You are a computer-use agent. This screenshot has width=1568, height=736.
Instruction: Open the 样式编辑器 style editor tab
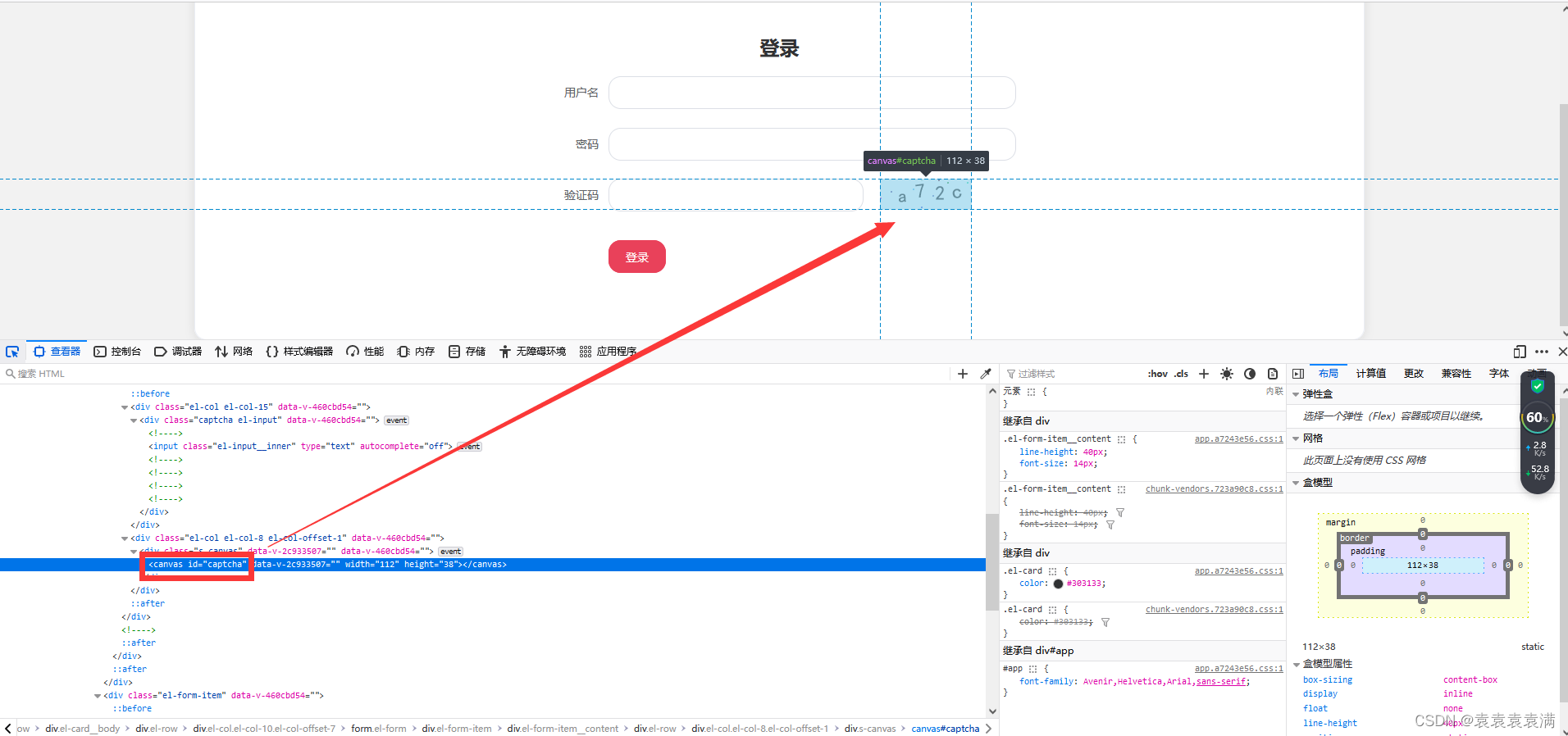click(x=299, y=352)
